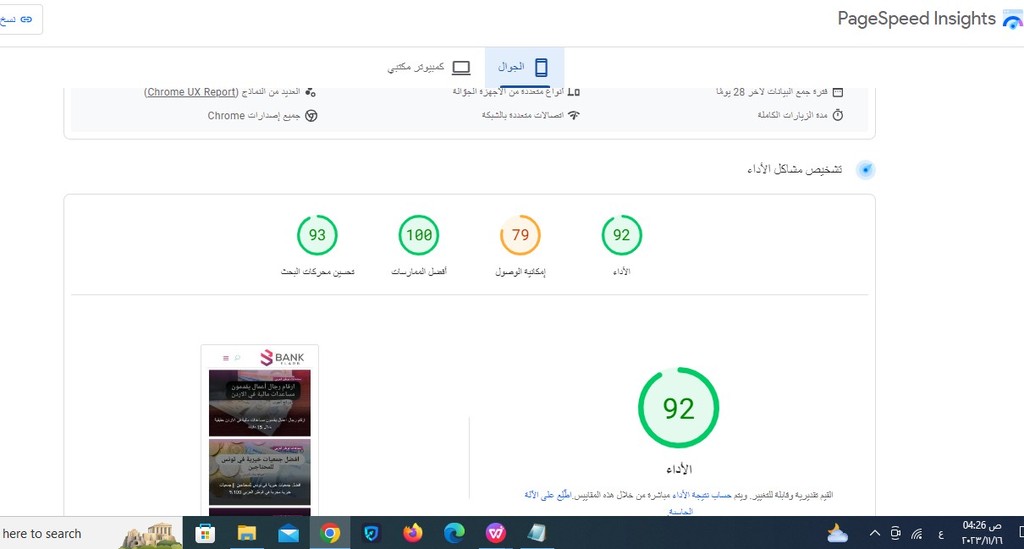Open Firefox from the taskbar
The width and height of the screenshot is (1024, 549).
pyautogui.click(x=413, y=533)
